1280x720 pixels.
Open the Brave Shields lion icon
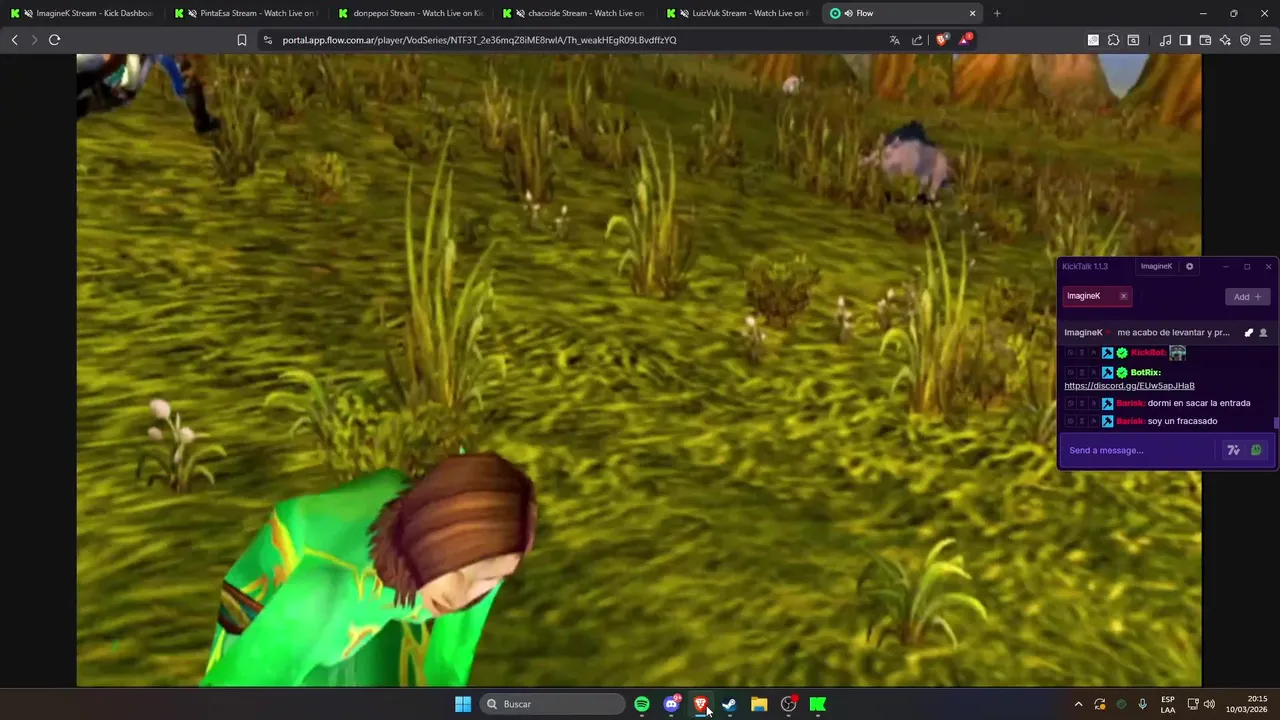(x=942, y=40)
